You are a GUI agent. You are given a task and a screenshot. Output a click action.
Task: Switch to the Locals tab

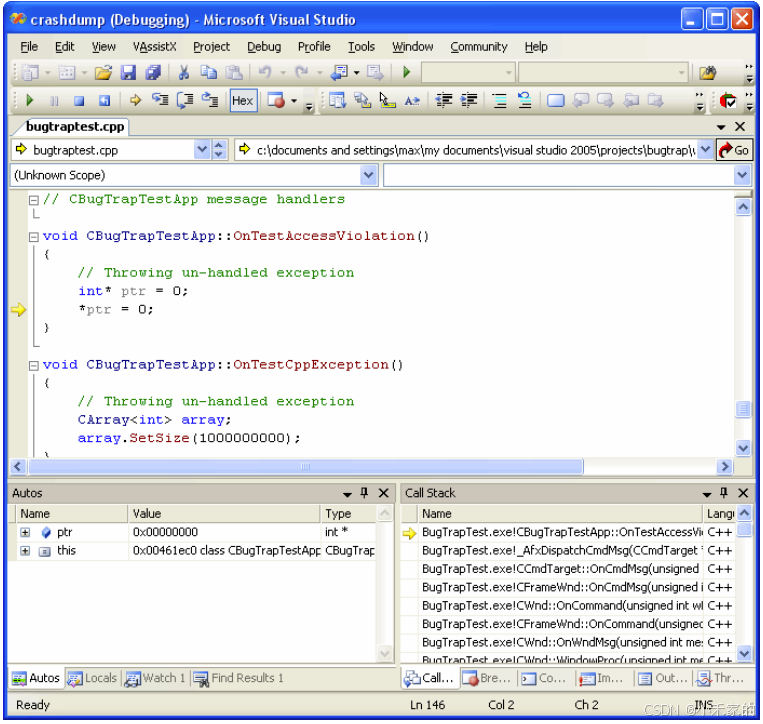(x=92, y=678)
